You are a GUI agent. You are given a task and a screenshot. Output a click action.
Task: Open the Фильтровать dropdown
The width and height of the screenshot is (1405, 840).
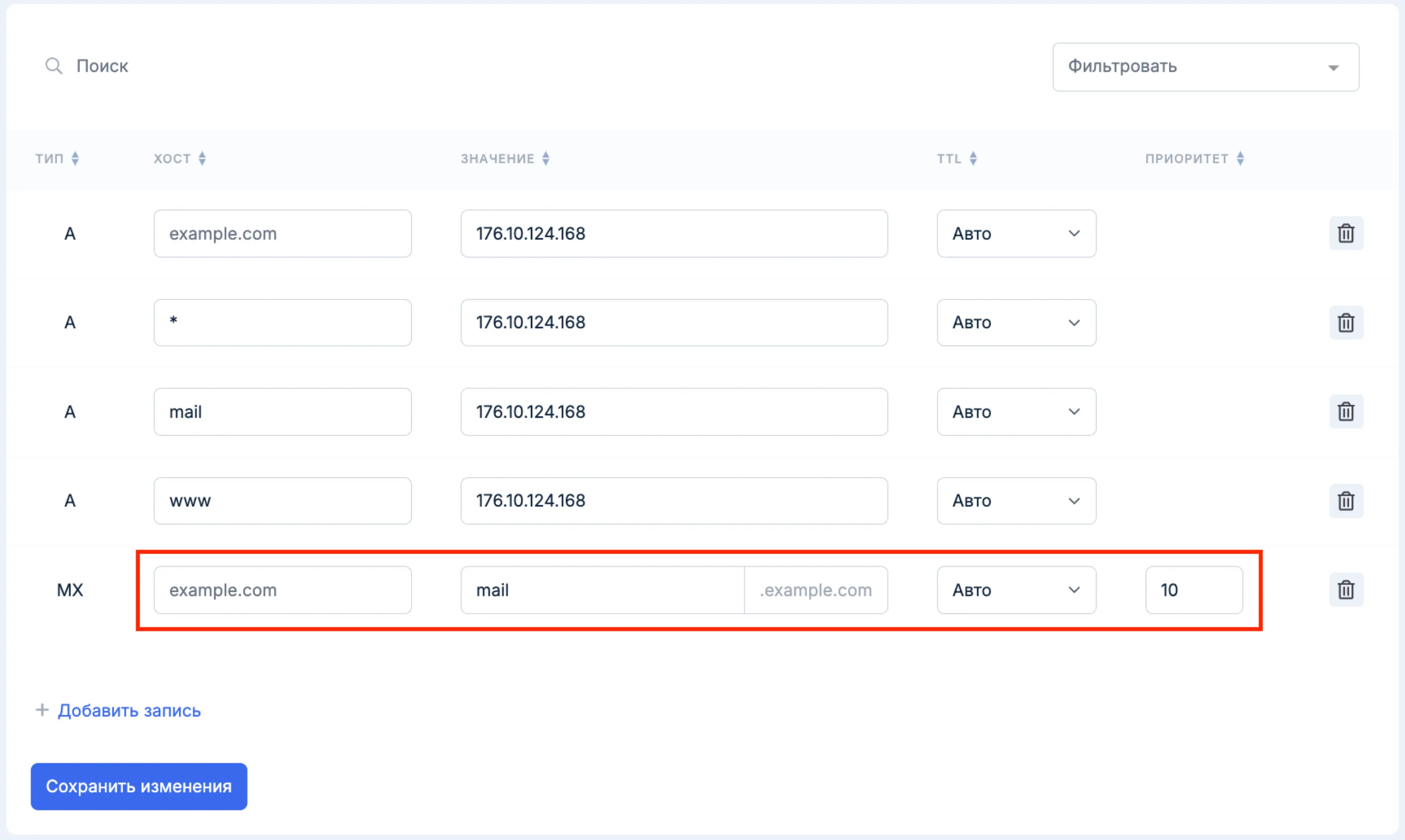point(1206,67)
